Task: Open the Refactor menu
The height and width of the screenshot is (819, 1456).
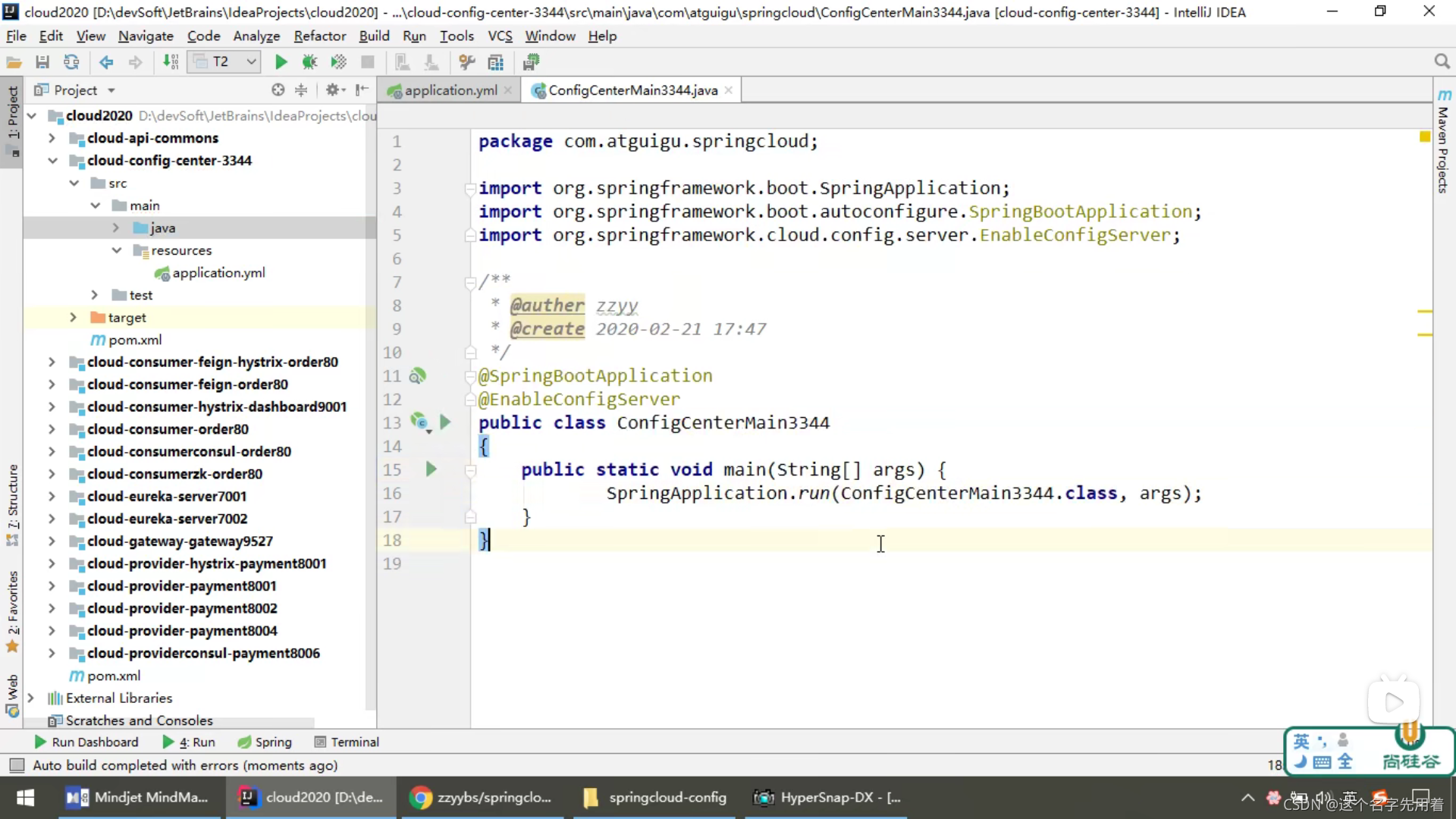Action: [x=320, y=36]
